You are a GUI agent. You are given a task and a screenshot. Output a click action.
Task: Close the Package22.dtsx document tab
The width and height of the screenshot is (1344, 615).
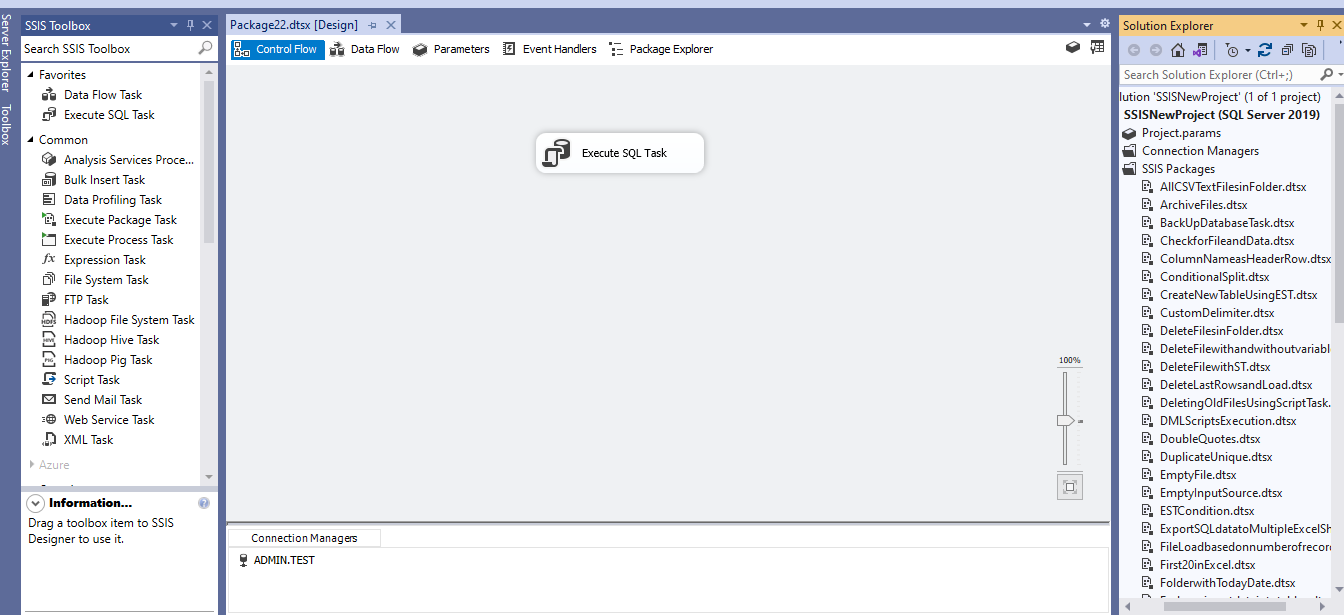click(390, 25)
